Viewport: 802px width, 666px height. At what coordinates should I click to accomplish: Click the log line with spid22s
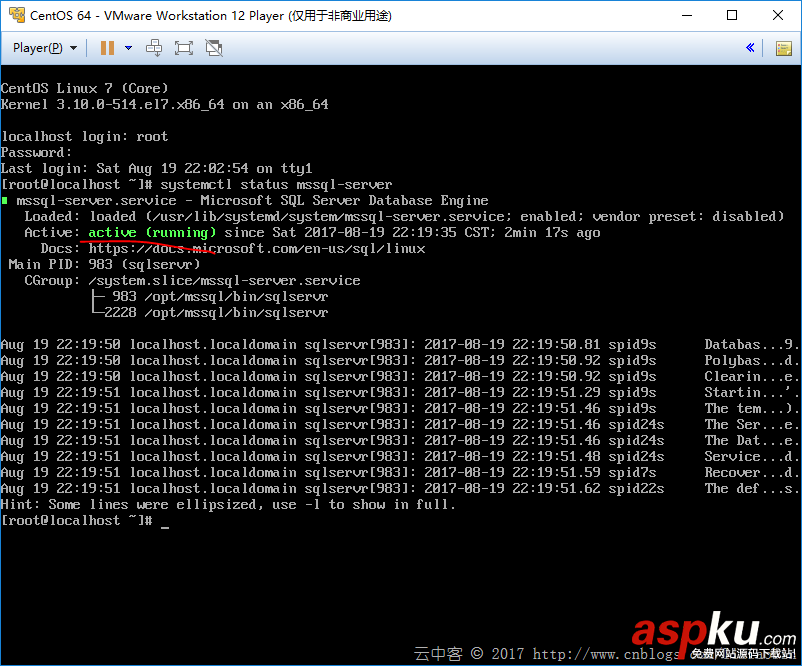click(399, 489)
